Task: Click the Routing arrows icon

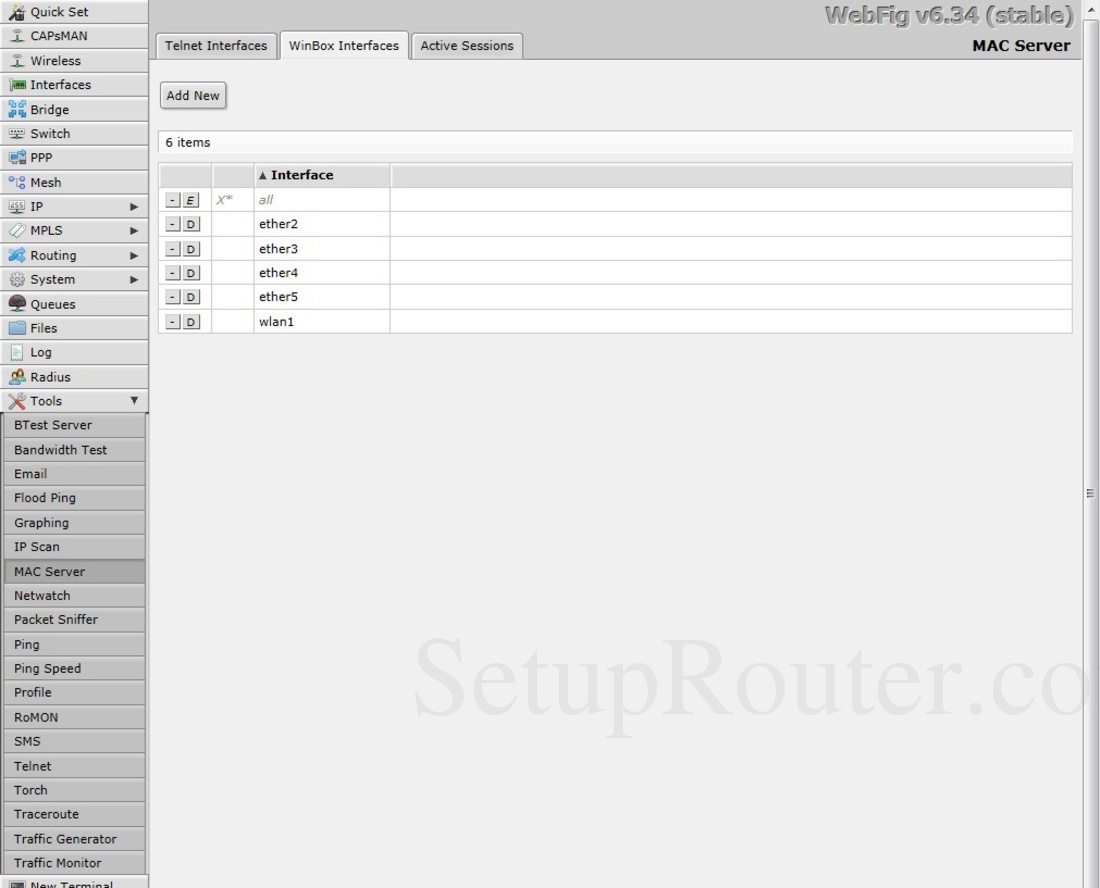Action: [x=17, y=255]
